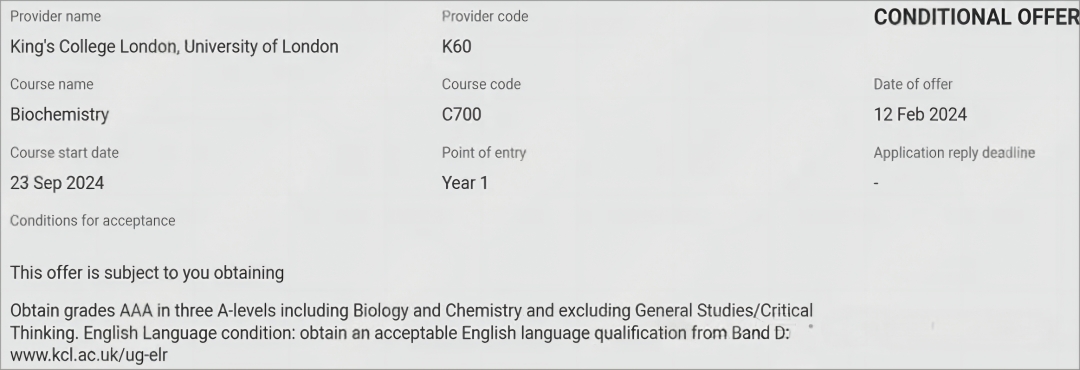Select the 23 Sep 2024 start date

pos(57,183)
